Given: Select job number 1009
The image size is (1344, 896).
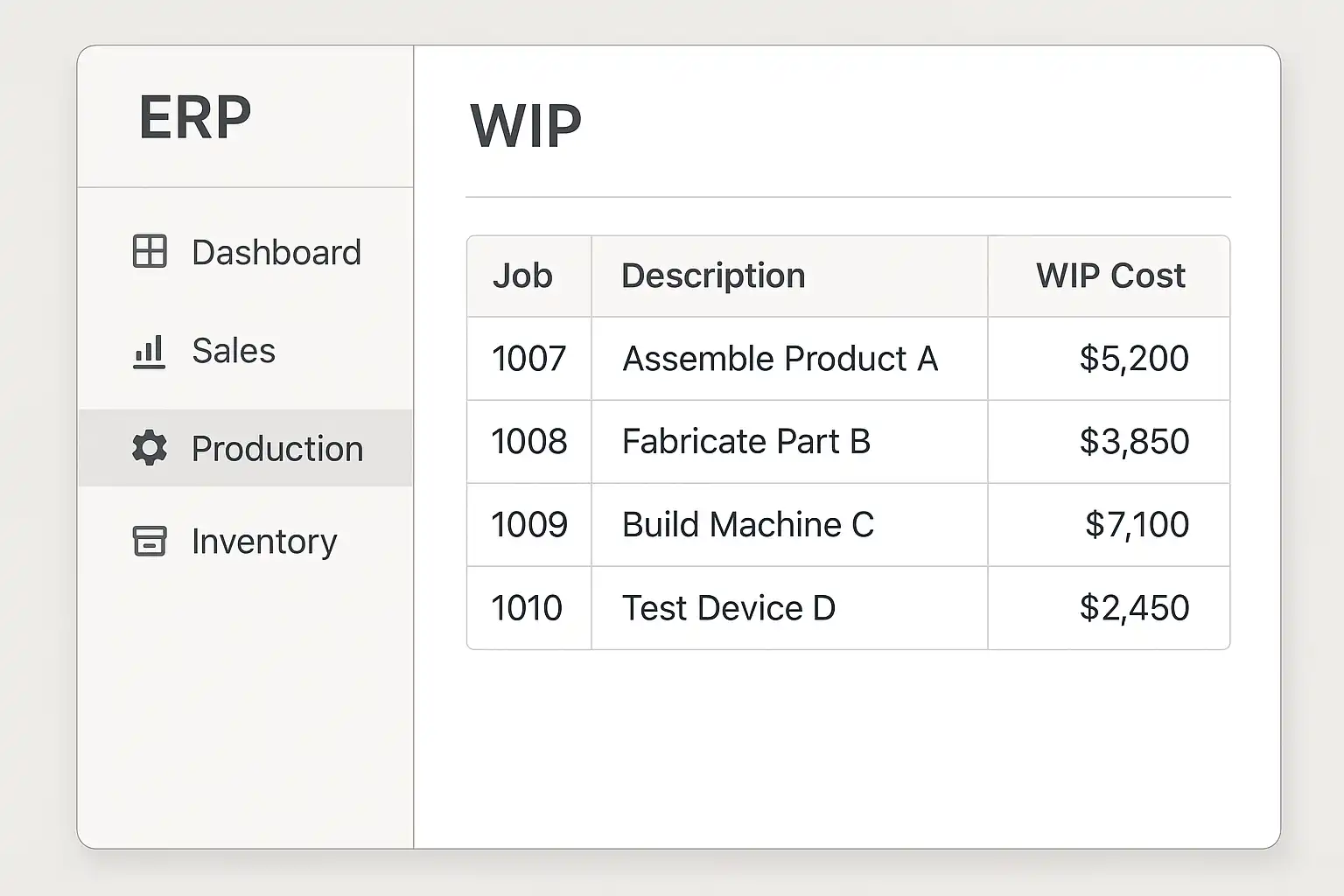Looking at the screenshot, I should (x=528, y=525).
